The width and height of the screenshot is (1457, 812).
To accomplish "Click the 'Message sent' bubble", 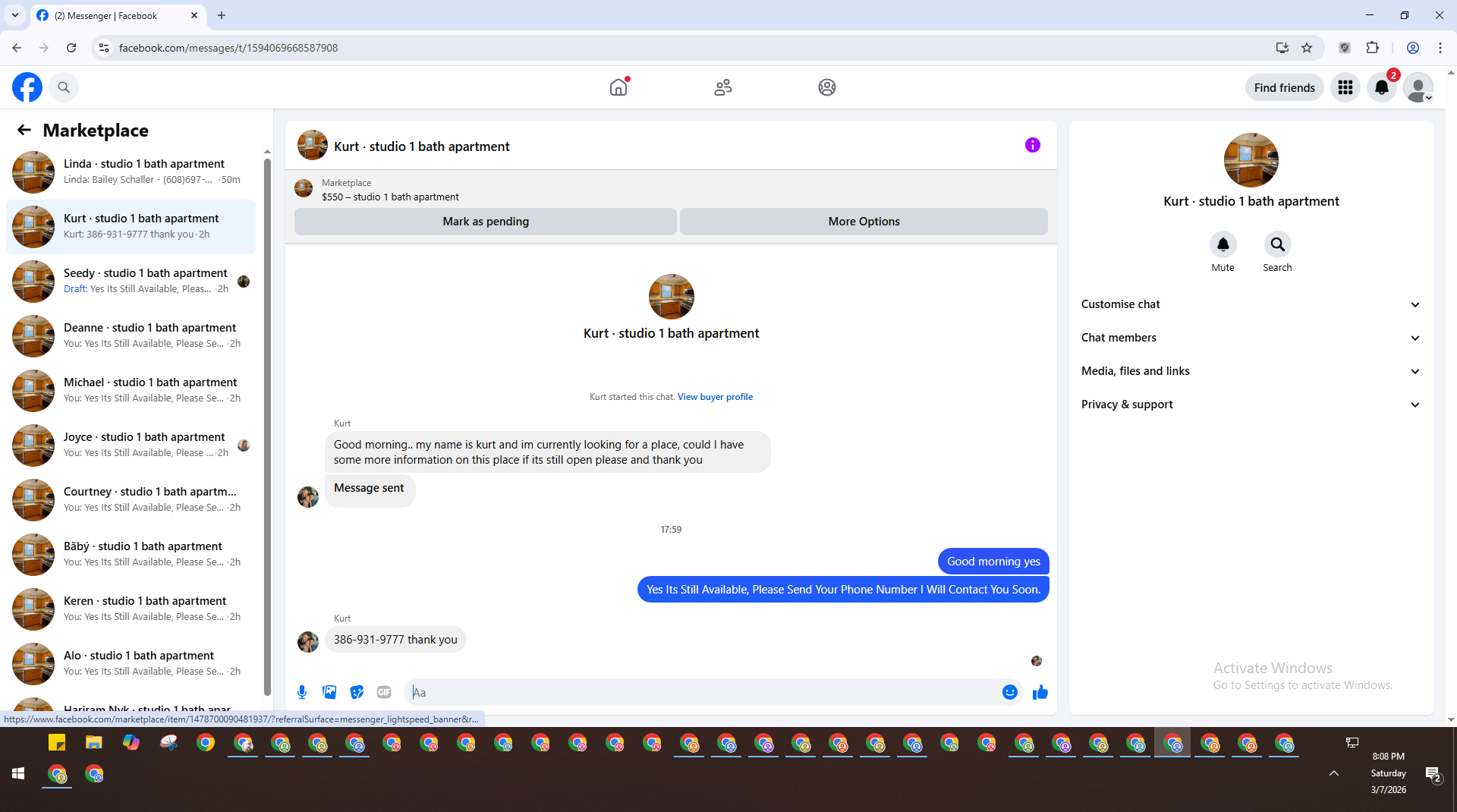I will pos(370,489).
